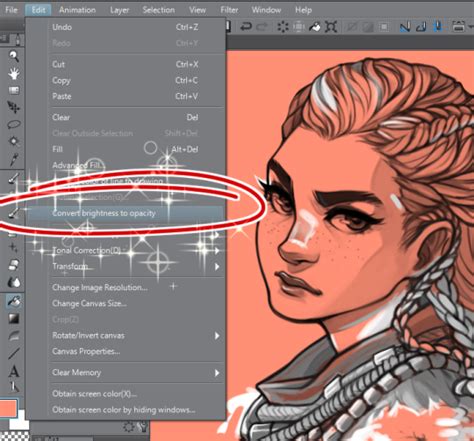Open the File menu

coord(11,10)
